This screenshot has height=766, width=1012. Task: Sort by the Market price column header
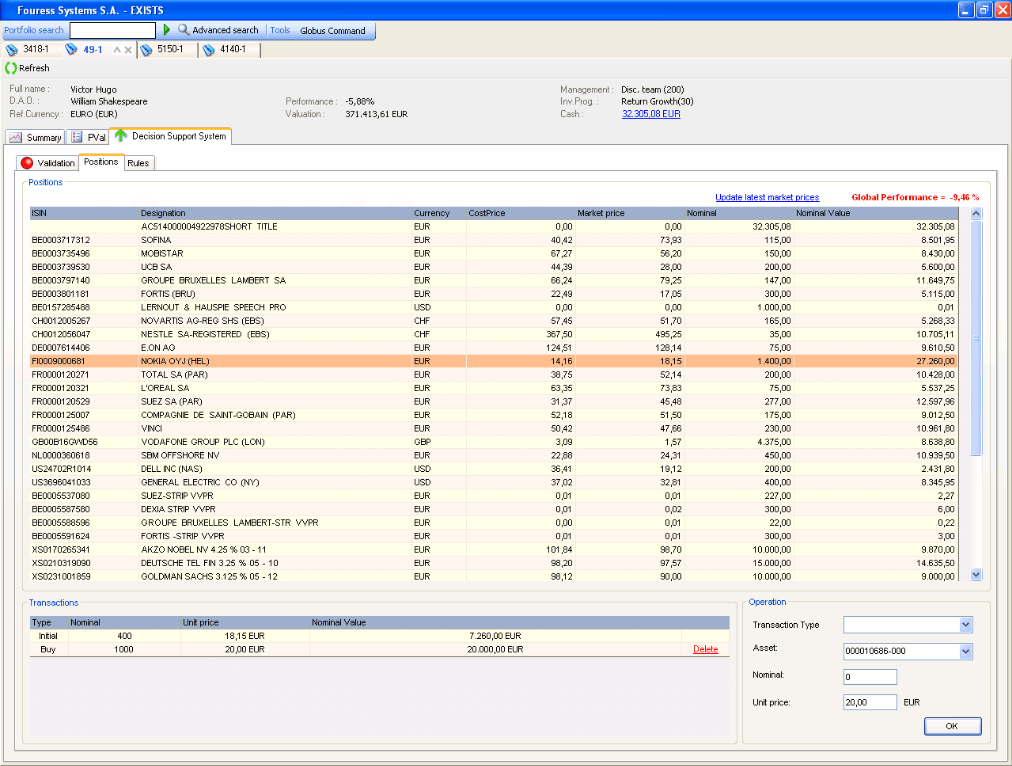[x=629, y=213]
